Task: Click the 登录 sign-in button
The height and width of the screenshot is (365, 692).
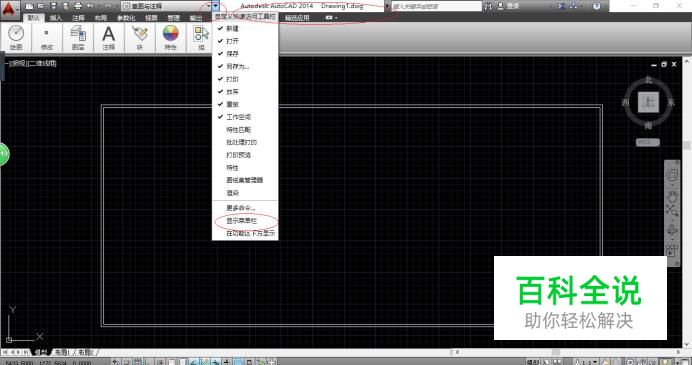Action: (509, 6)
